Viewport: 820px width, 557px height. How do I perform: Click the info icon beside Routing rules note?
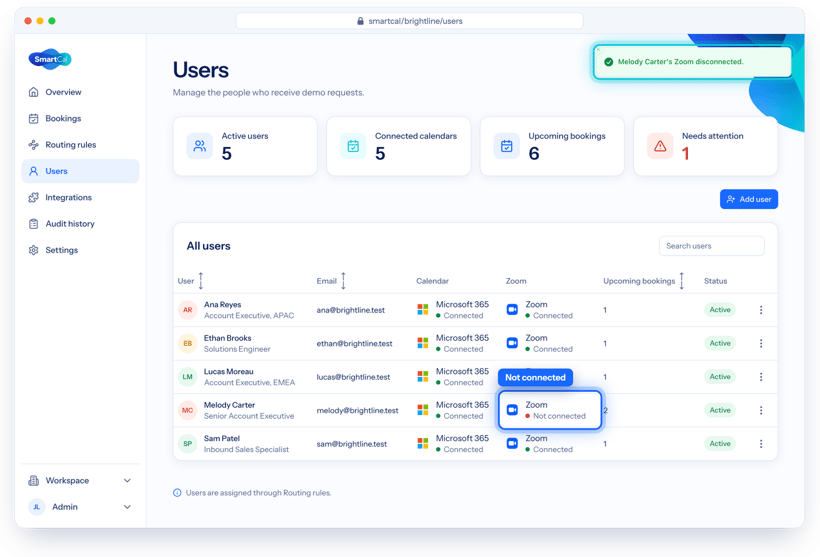click(177, 493)
